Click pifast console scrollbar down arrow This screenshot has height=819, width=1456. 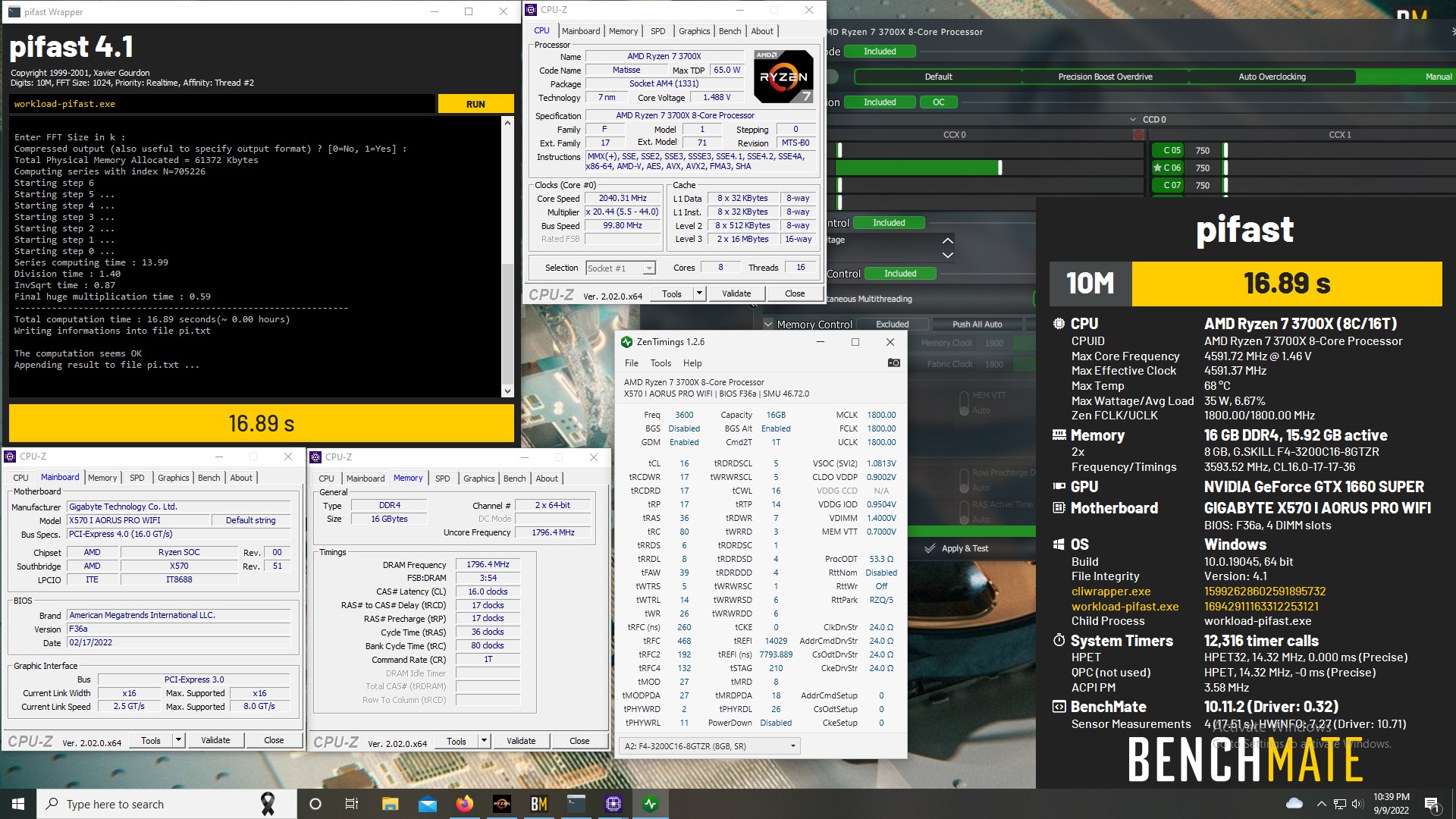tap(507, 391)
